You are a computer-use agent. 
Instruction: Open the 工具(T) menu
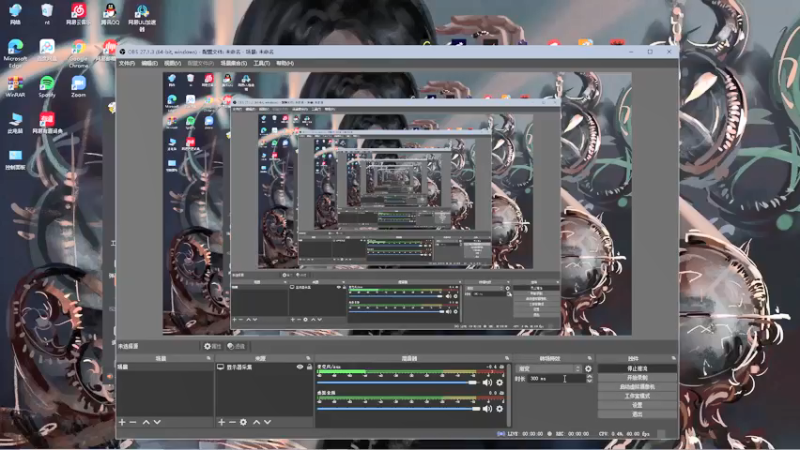pos(262,63)
